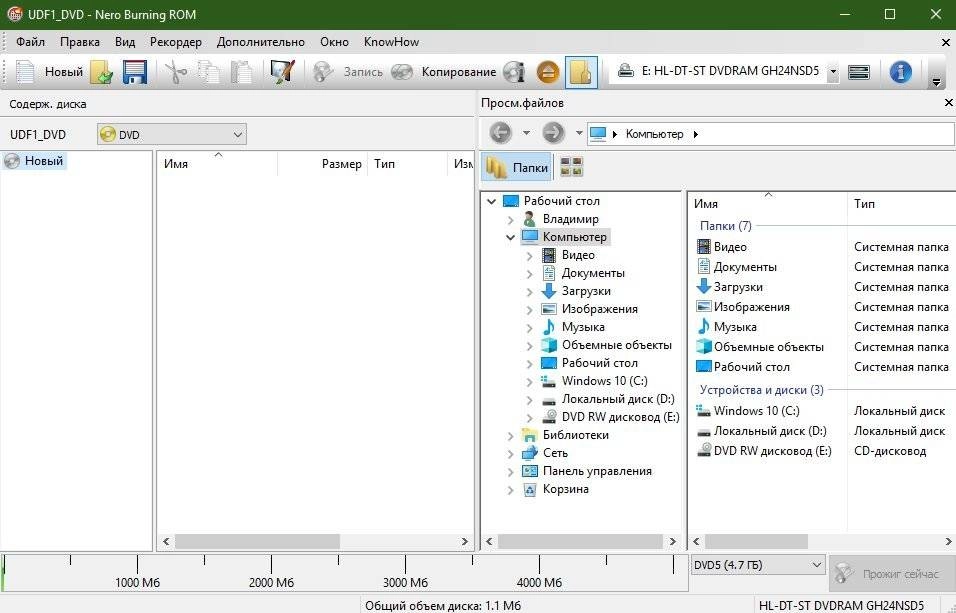The image size is (956, 613).
Task: Collapse the Рабочий стол tree root
Action: [491, 201]
